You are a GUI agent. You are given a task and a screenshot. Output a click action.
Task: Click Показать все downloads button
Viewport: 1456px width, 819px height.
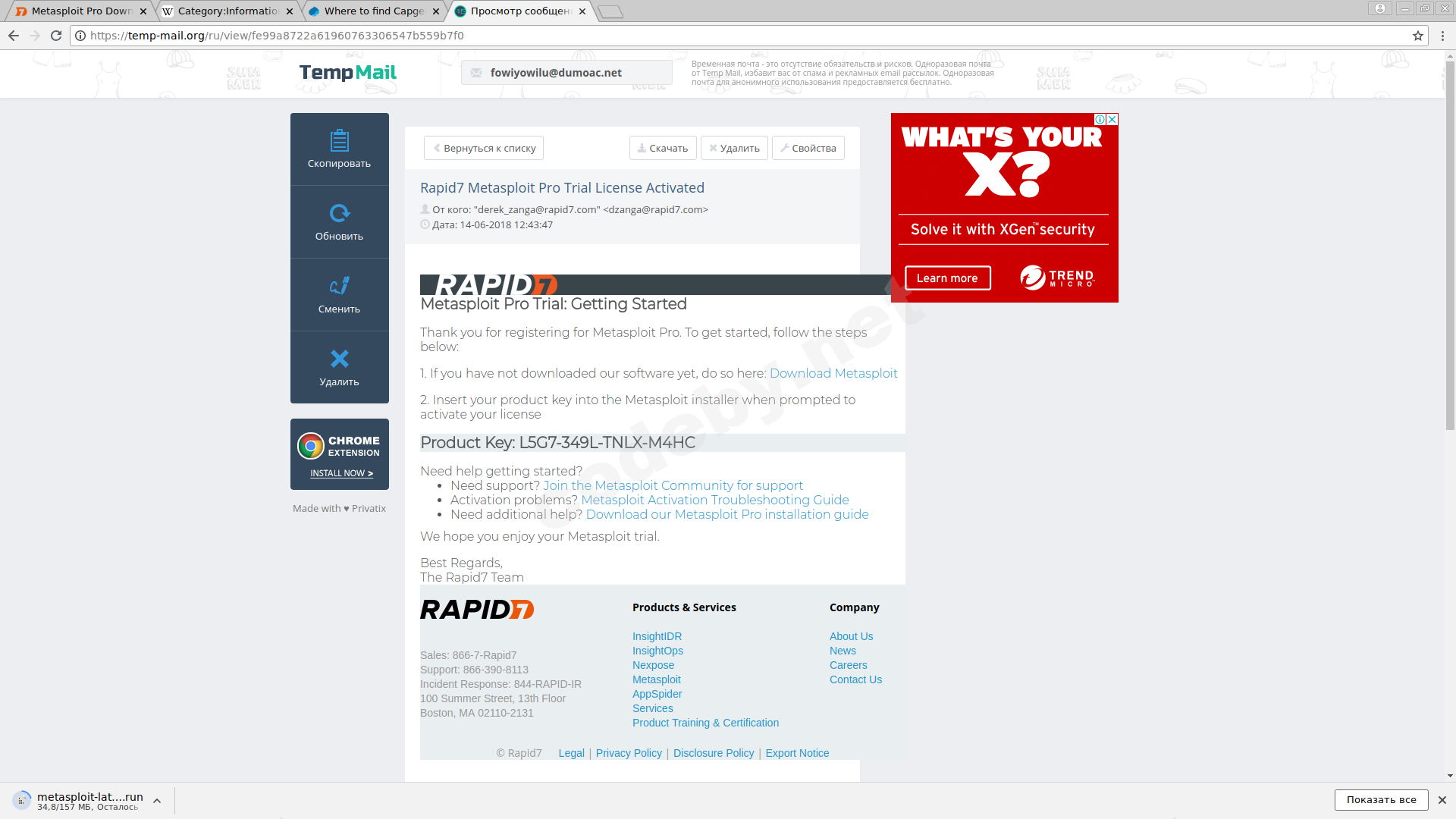(1380, 799)
